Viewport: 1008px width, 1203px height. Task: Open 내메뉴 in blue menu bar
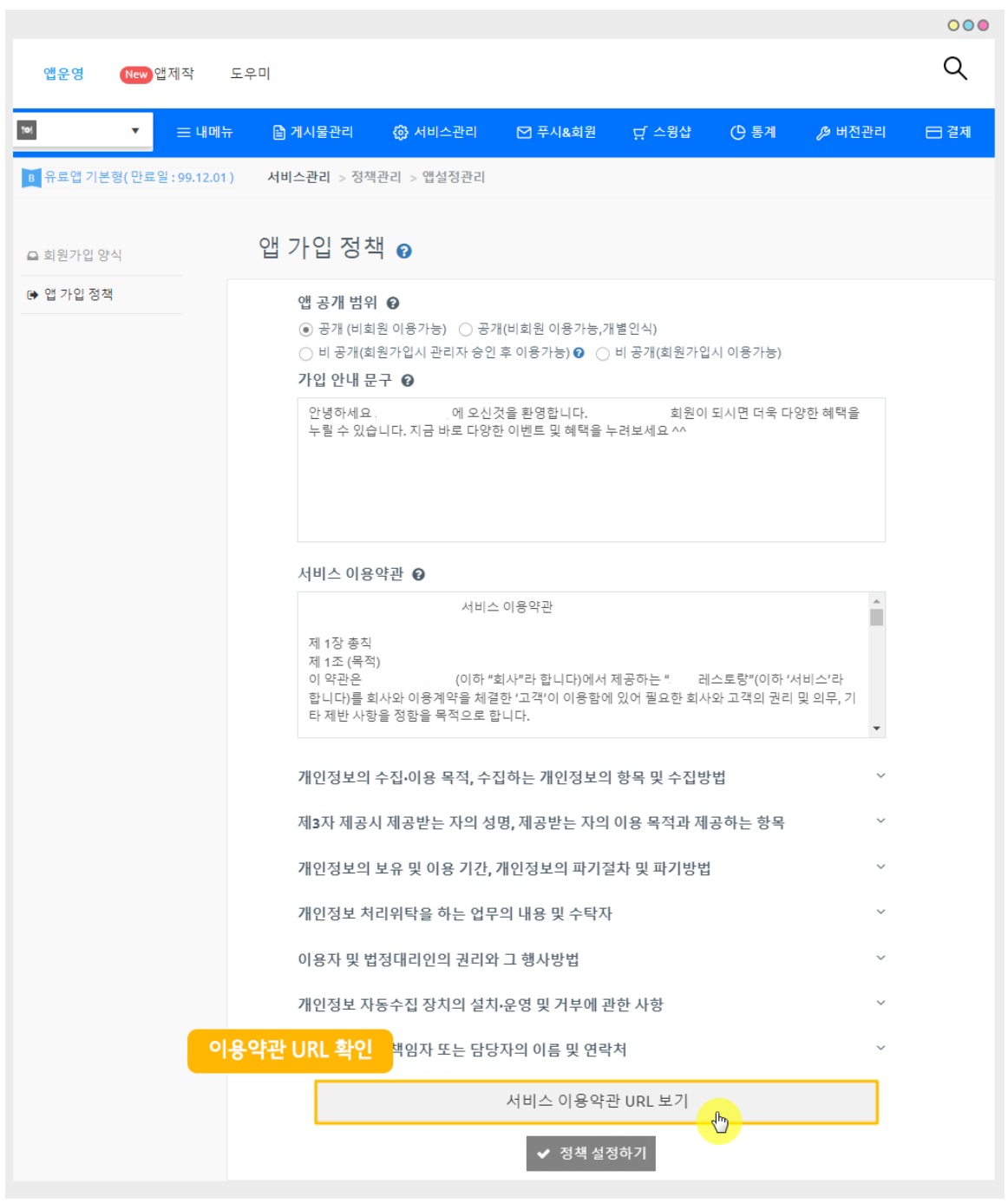(205, 133)
